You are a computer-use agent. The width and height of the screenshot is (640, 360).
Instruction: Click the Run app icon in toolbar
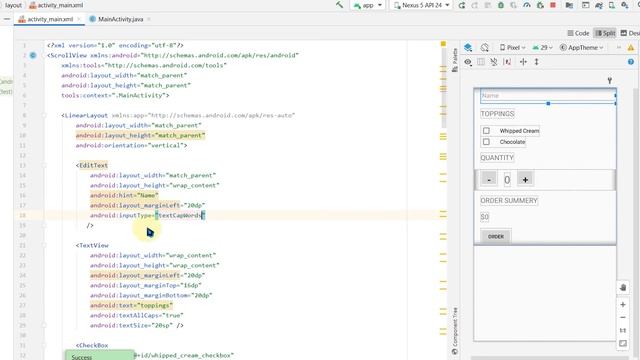(x=462, y=5)
